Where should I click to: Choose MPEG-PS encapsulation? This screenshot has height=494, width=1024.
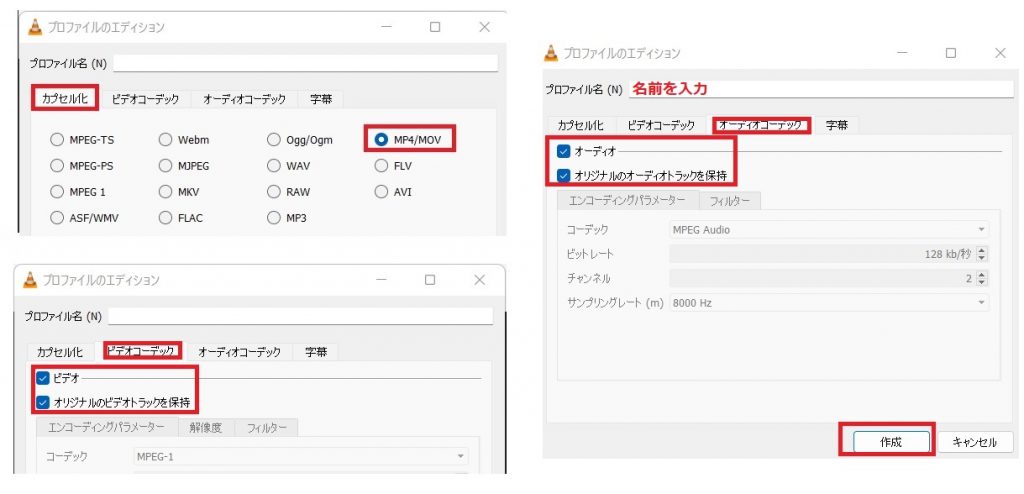pyautogui.click(x=57, y=166)
